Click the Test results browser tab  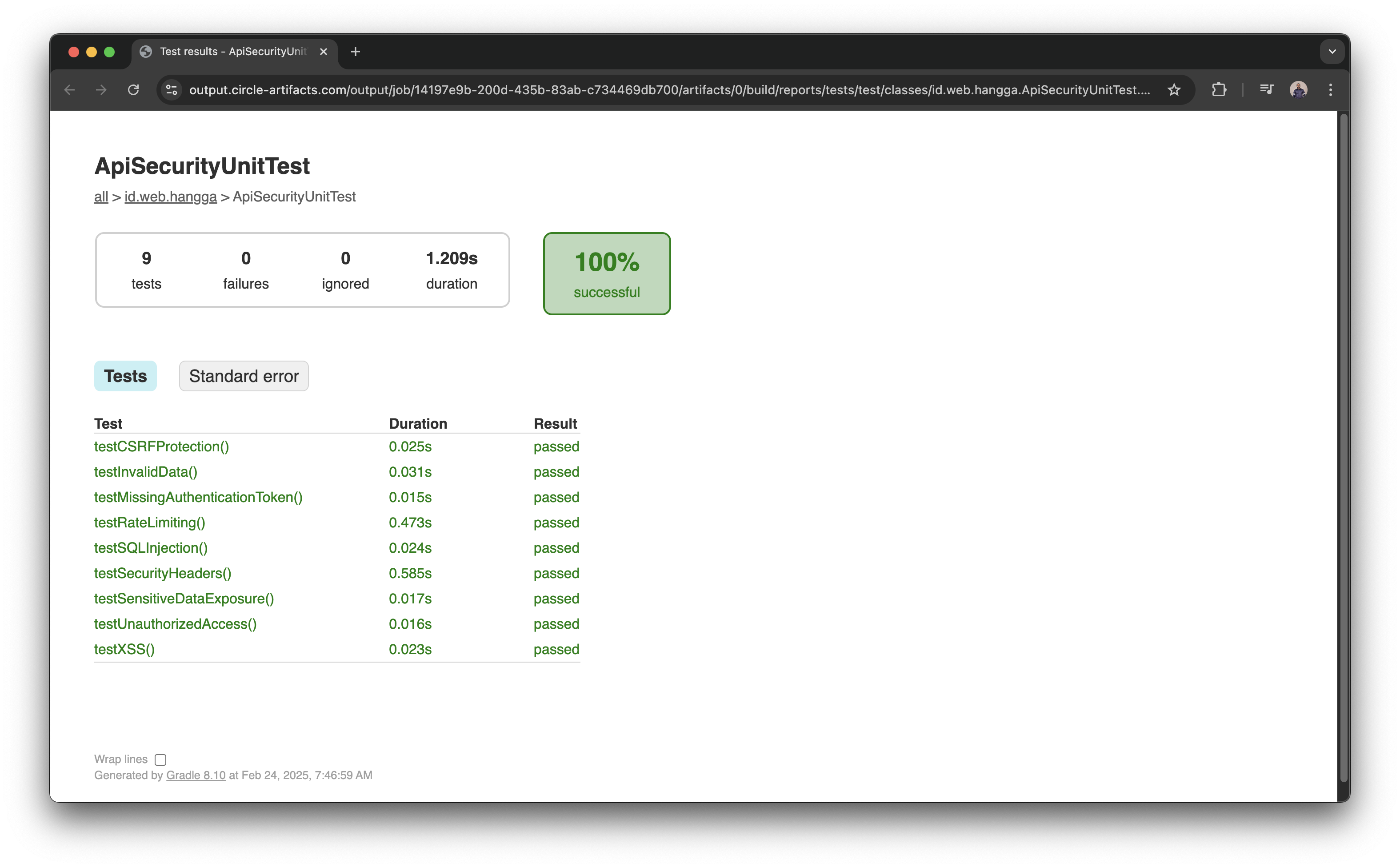tap(229, 52)
